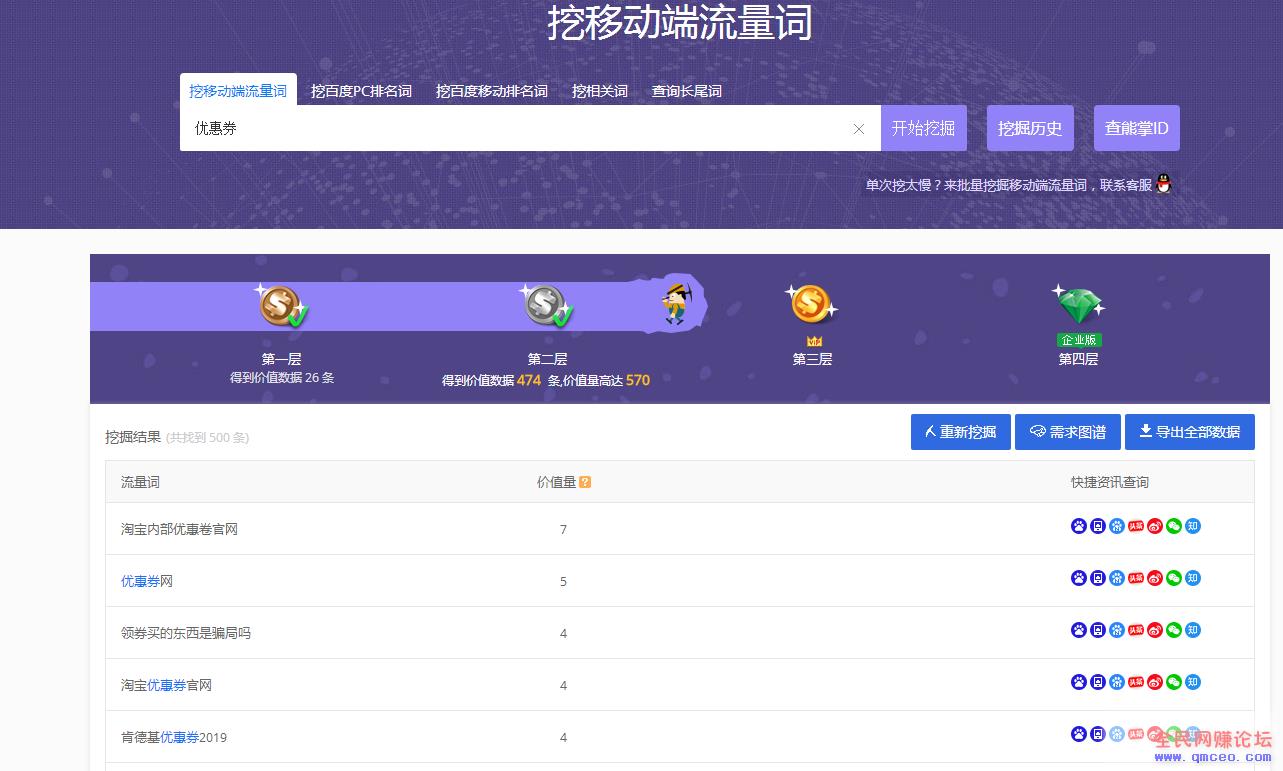This screenshot has height=771, width=1283.
Task: Open the 挖百度移动排名词 tab
Action: (x=492, y=91)
